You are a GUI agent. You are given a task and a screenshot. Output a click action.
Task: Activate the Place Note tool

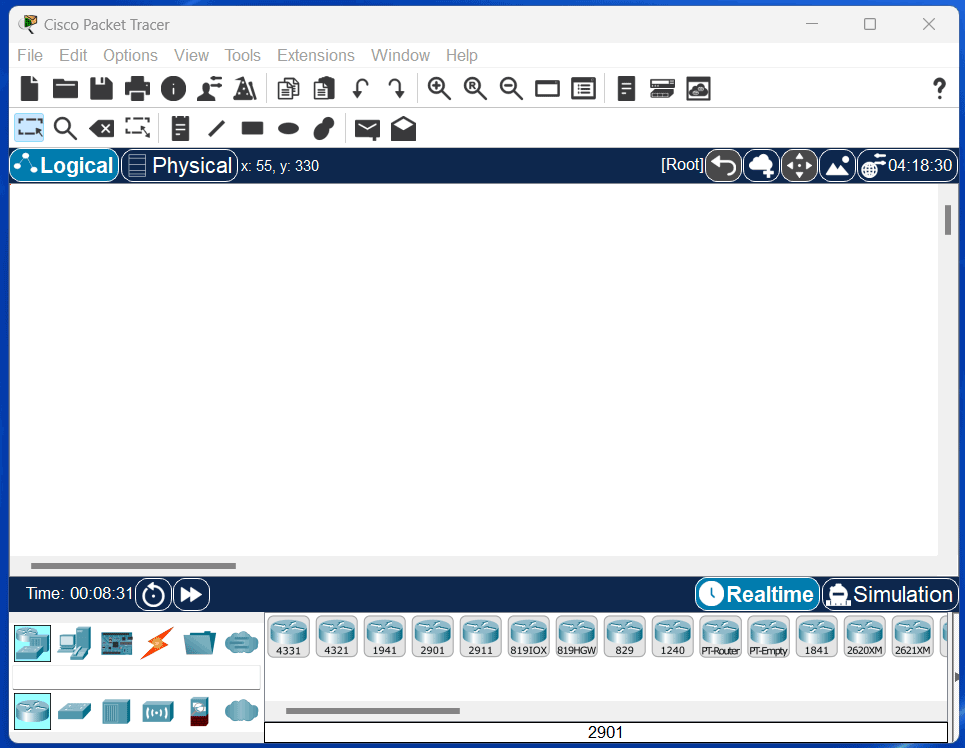tap(180, 129)
